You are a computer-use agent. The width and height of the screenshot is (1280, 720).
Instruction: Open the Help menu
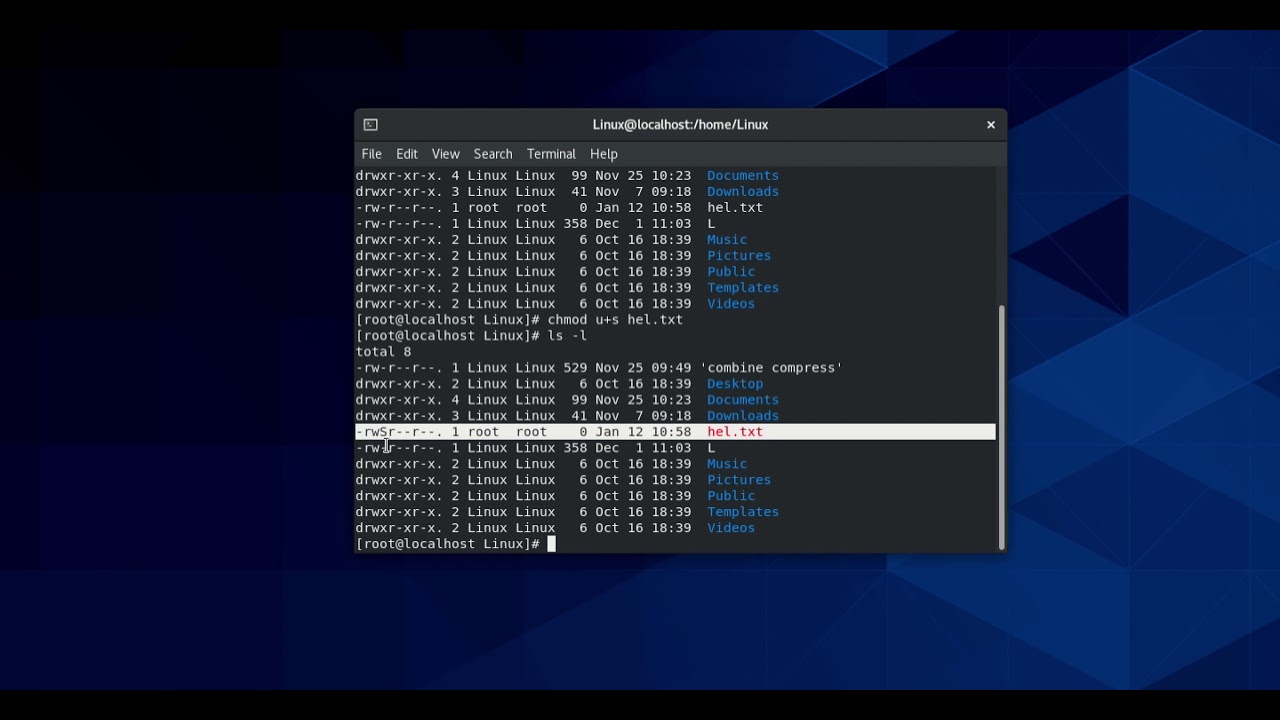(604, 154)
